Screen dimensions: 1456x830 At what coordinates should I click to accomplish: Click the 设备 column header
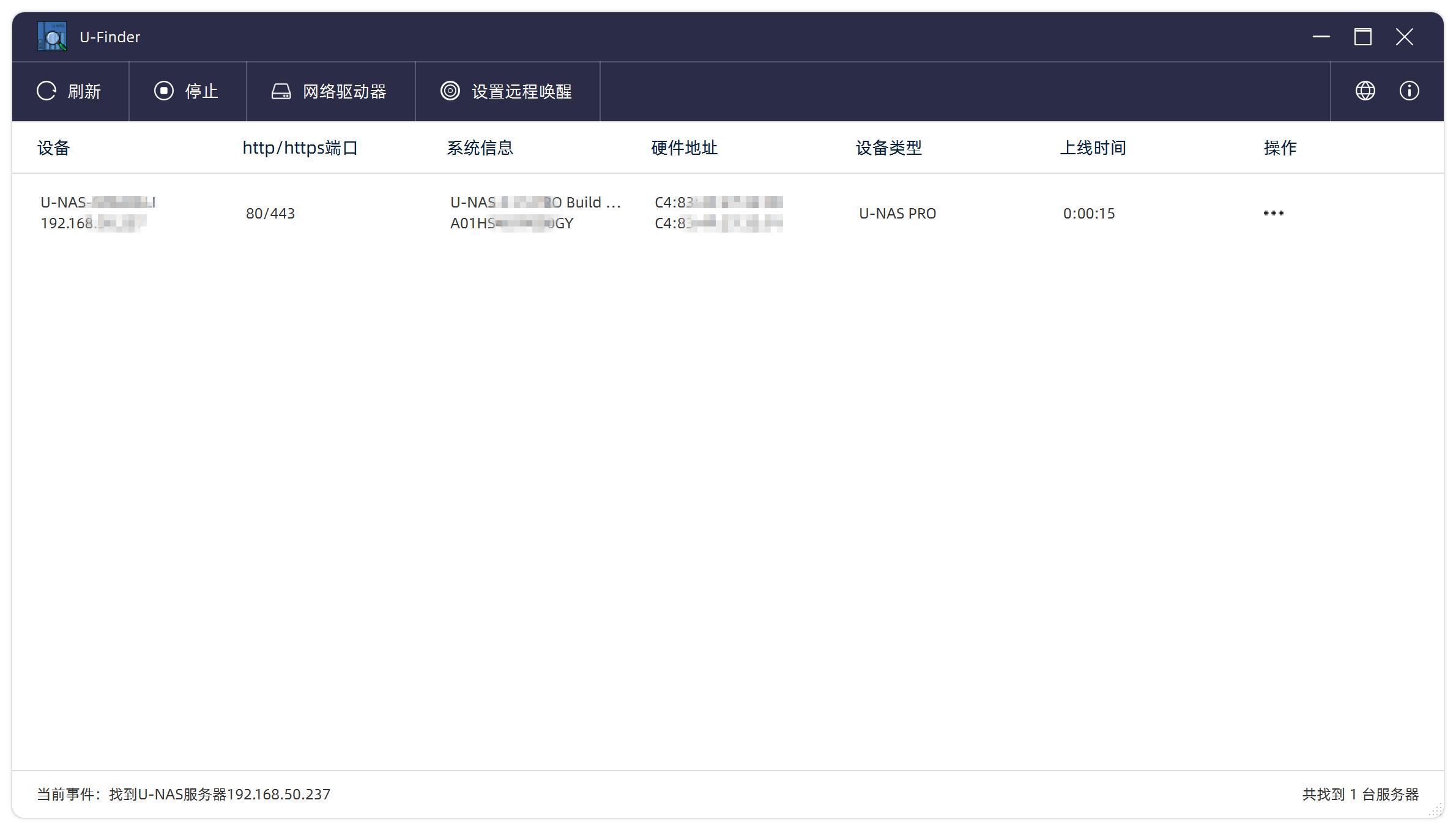54,148
